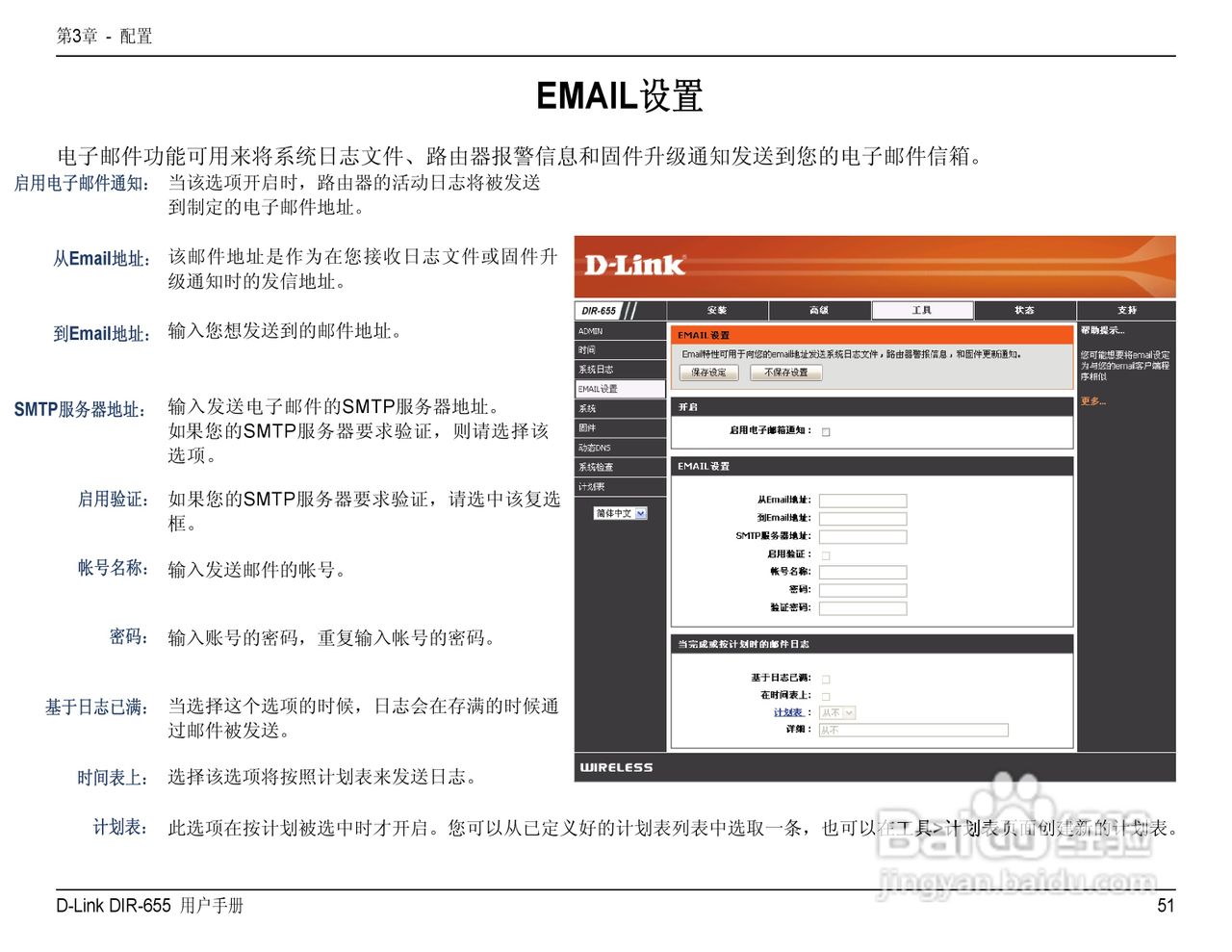Click the 当完成或按计划时的邮件日志 section header
Viewport: 1232px width, 952px height.
[x=872, y=644]
